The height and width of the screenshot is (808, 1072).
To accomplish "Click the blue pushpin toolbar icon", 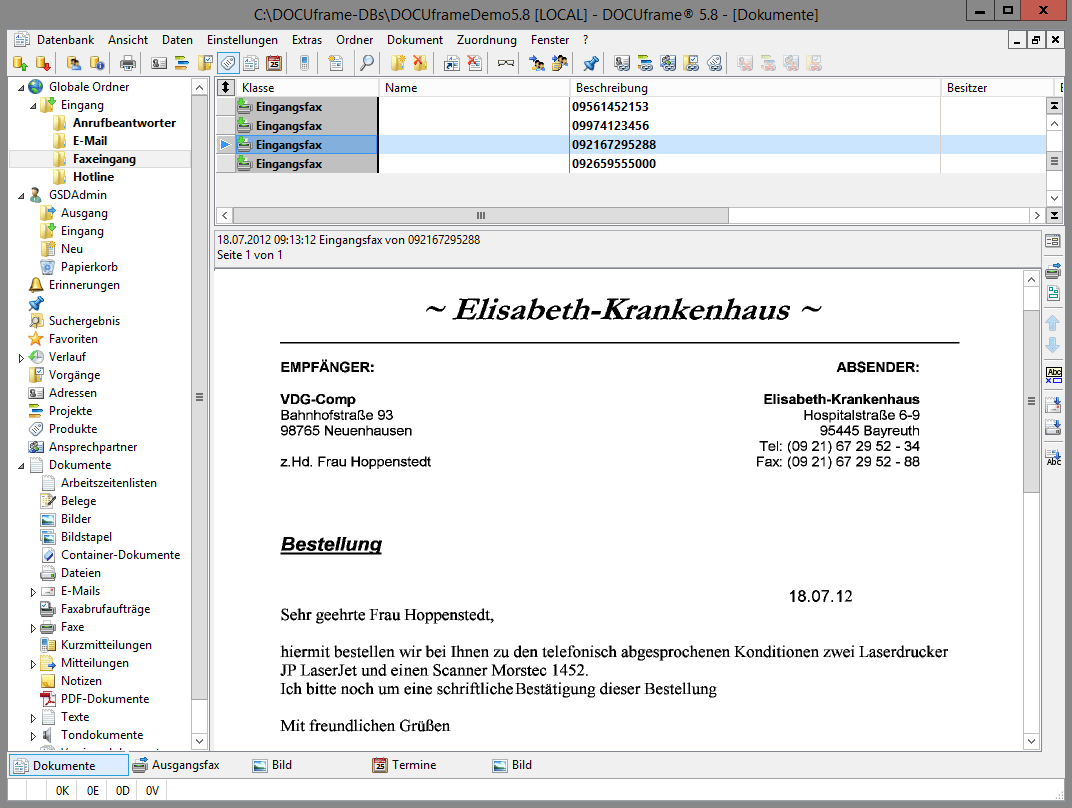I will (x=590, y=63).
